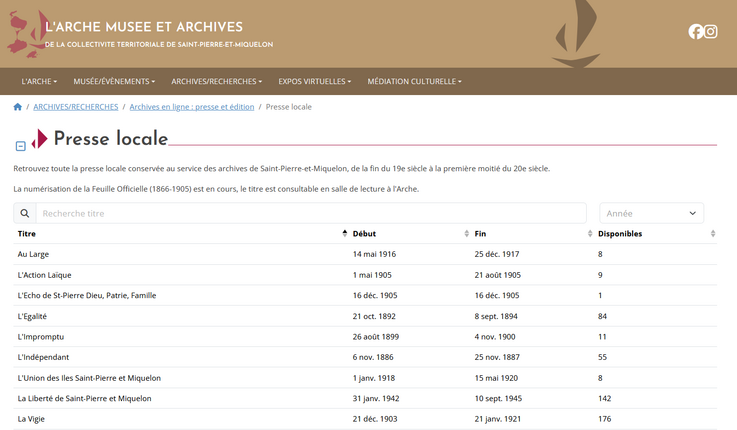The height and width of the screenshot is (430, 737).
Task: Go to Archives en ligne breadcrumb link
Action: tap(191, 106)
